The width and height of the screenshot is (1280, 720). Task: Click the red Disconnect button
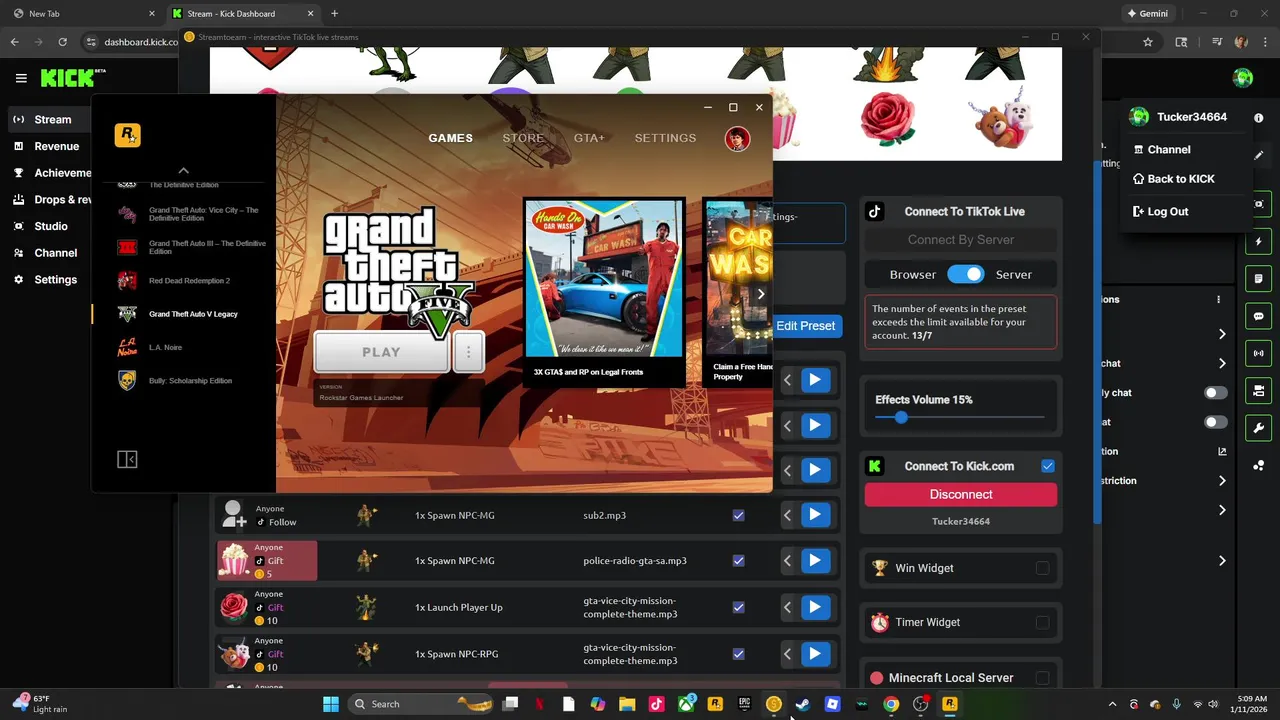tap(961, 494)
